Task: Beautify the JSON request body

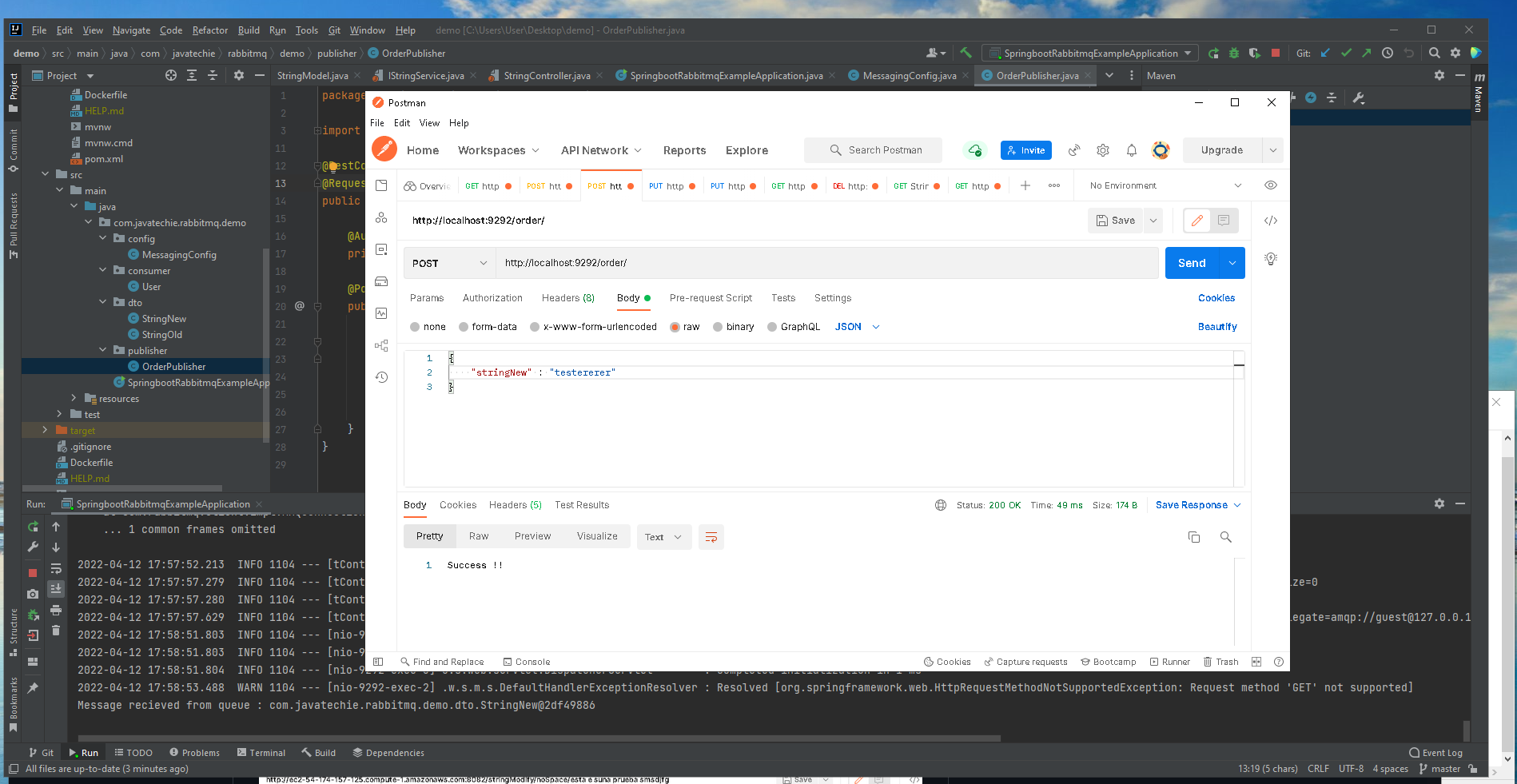Action: pos(1216,326)
